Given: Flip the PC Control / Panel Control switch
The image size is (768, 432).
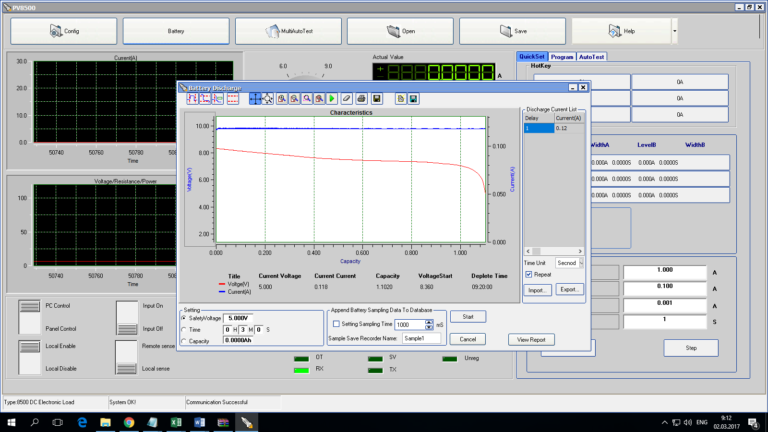Looking at the screenshot, I should [x=29, y=317].
